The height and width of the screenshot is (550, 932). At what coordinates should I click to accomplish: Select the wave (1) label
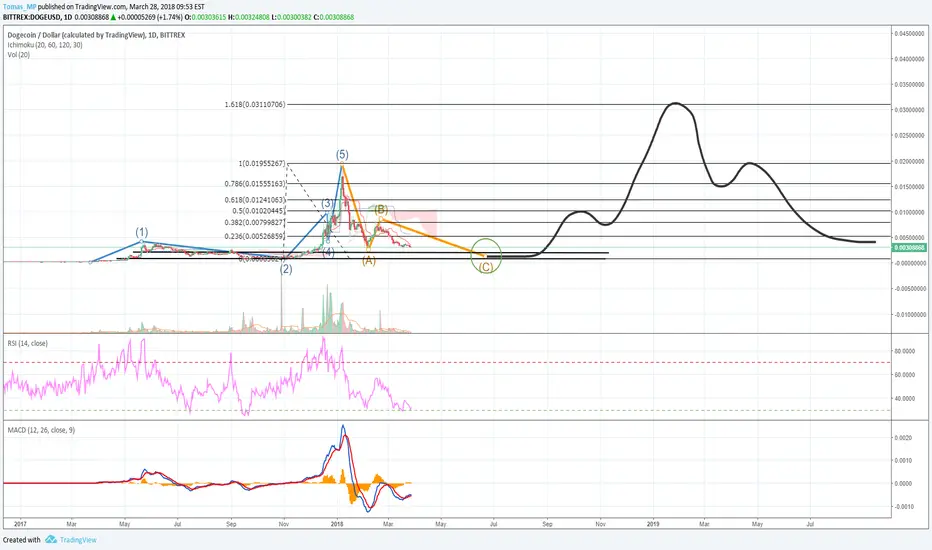[x=141, y=232]
